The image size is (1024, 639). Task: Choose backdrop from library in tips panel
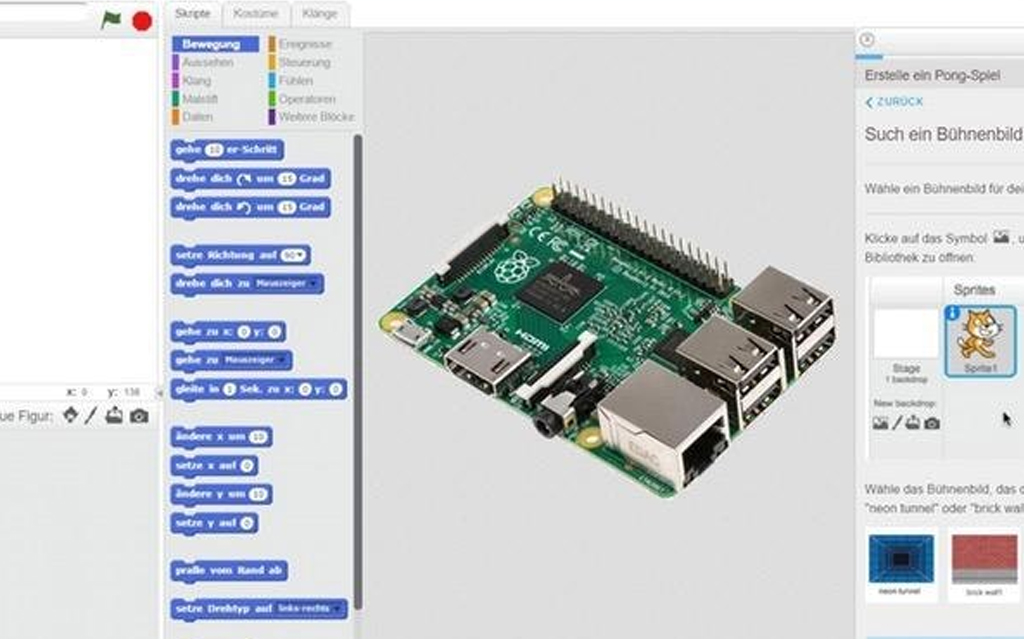(x=880, y=423)
